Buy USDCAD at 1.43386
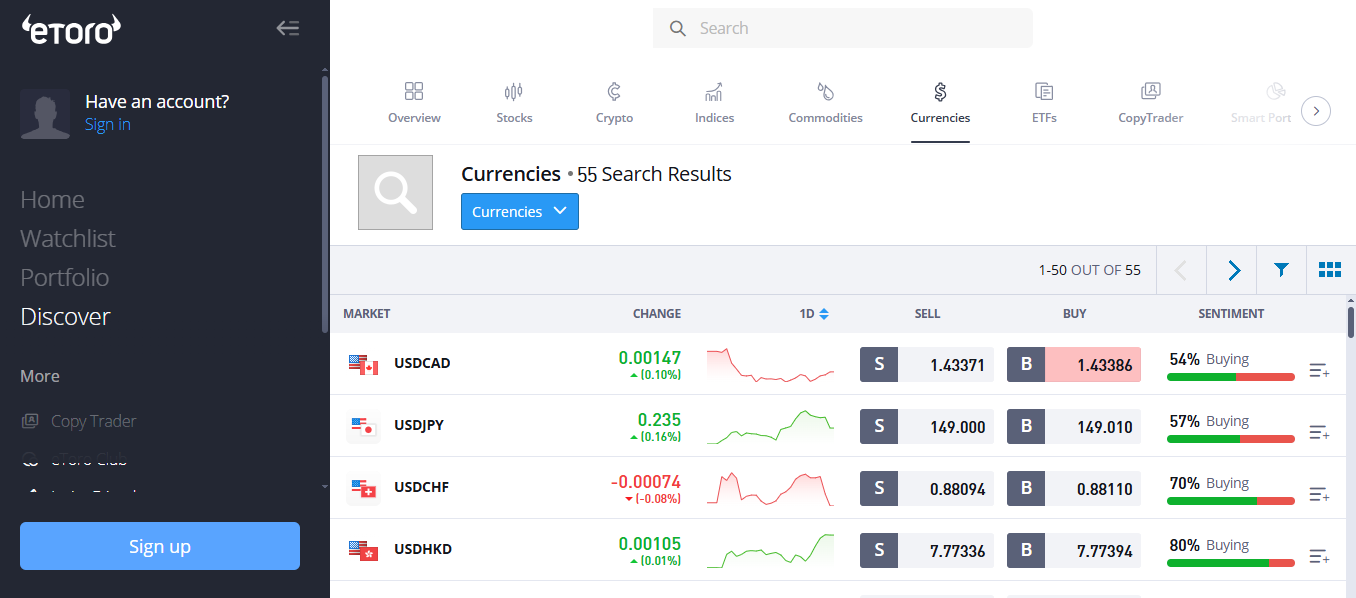Viewport: 1356px width, 598px height. (x=1074, y=365)
